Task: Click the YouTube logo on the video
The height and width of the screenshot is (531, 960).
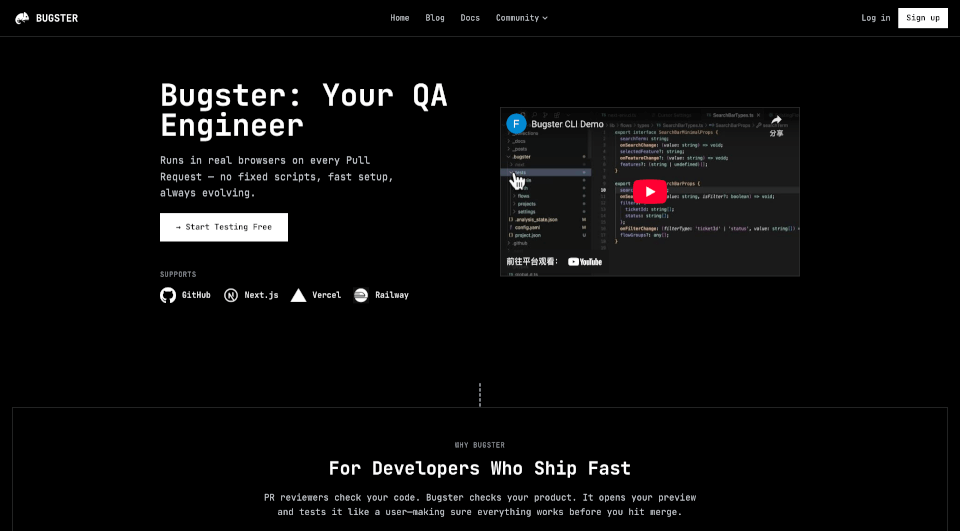Action: [x=585, y=261]
